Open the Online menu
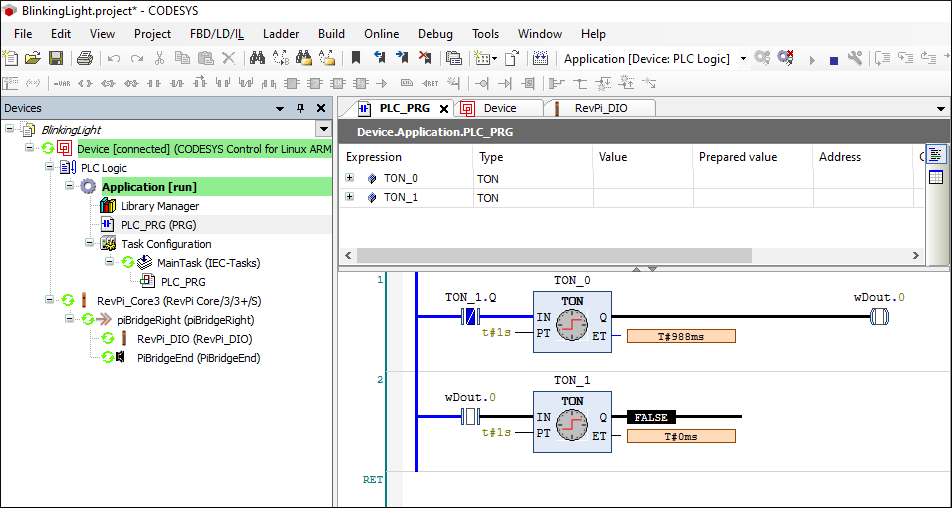This screenshot has width=952, height=508. coord(381,34)
